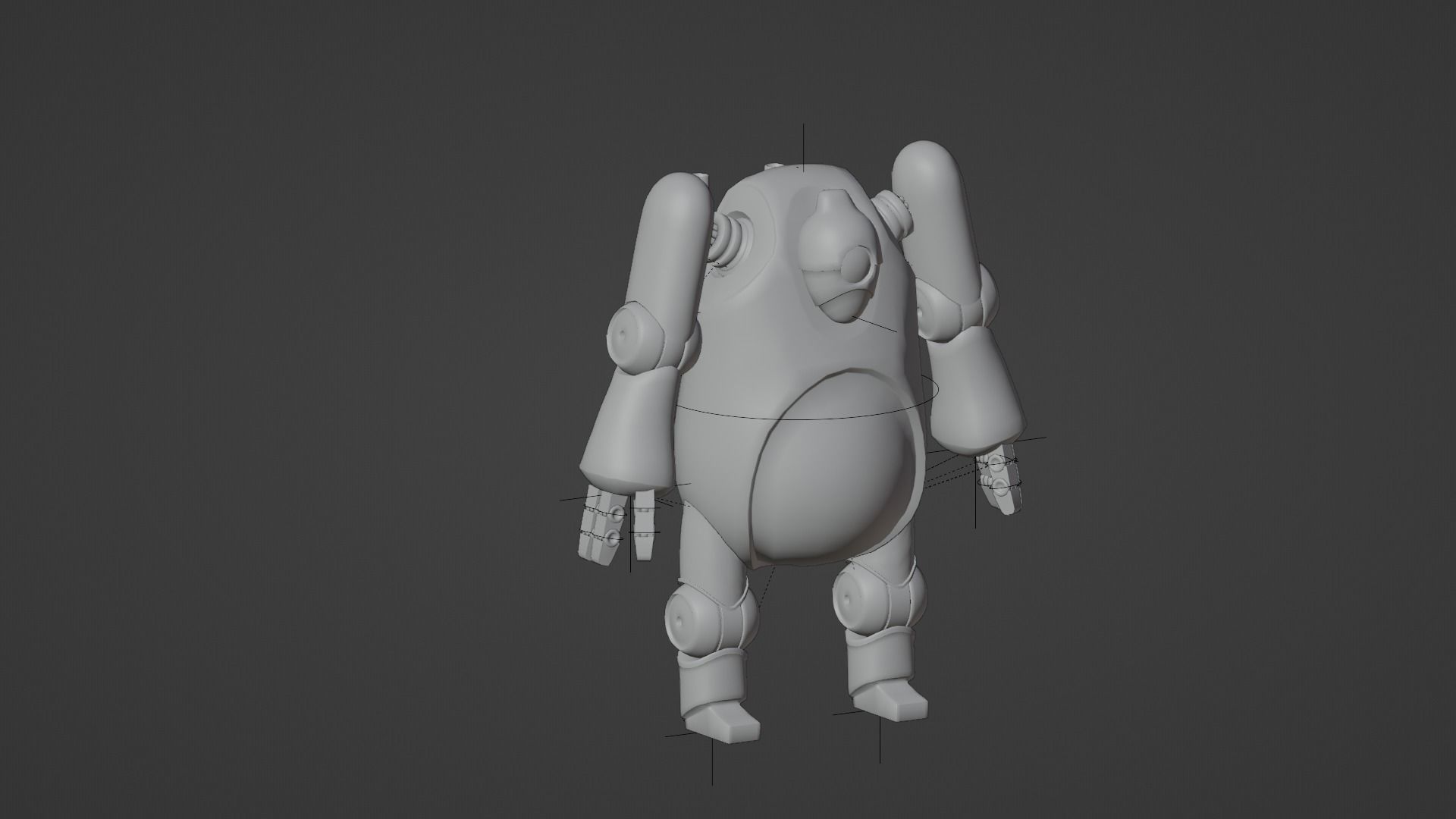
Task: Select the fingered hand on viewer's left
Action: (616, 525)
